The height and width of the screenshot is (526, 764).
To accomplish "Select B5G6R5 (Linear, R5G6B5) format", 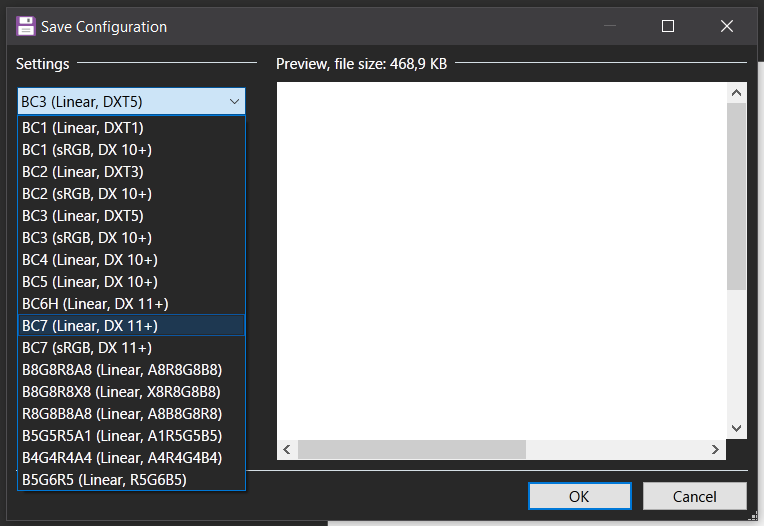I will [132, 480].
